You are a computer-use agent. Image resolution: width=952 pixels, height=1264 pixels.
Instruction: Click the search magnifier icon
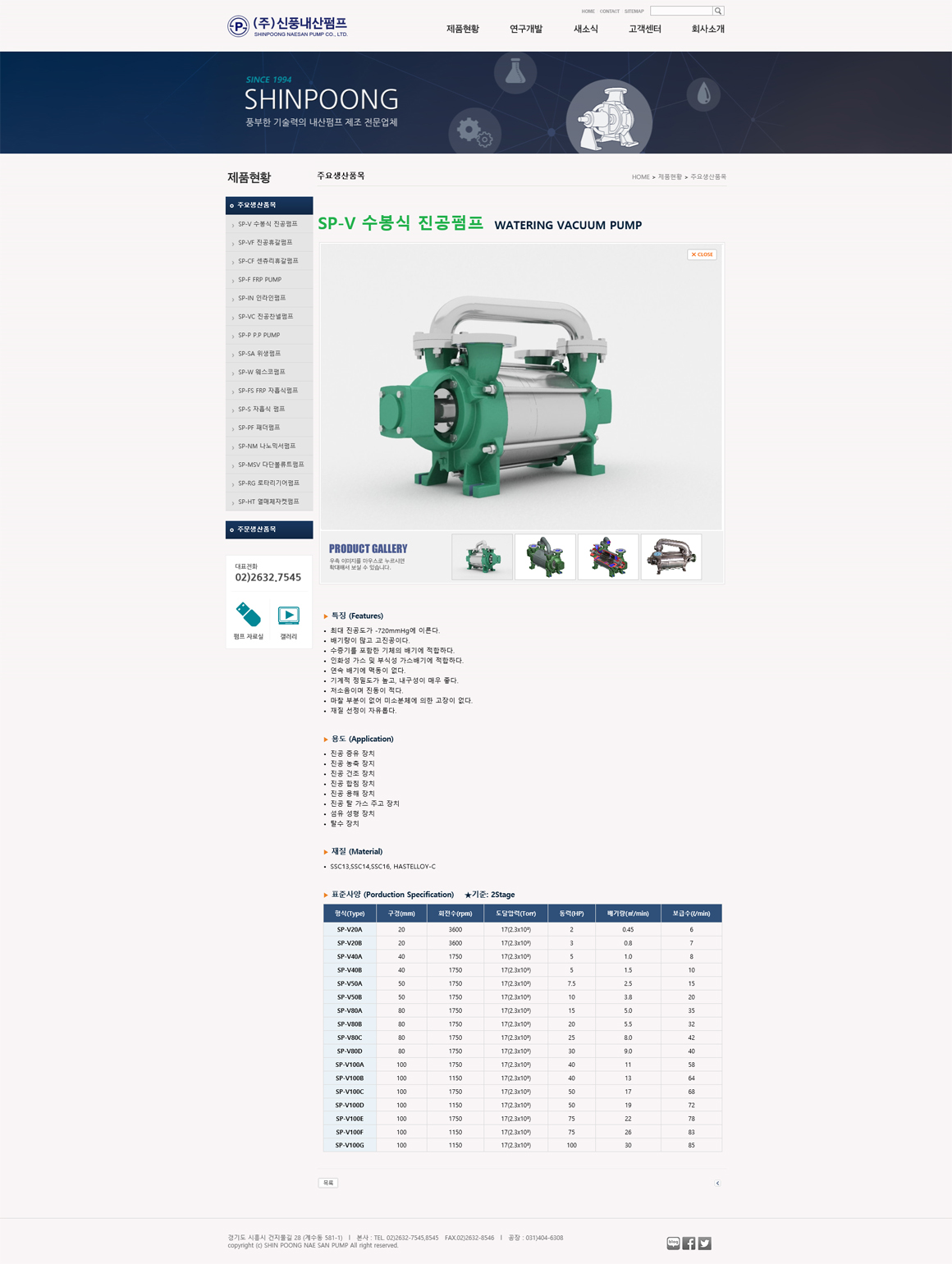pyautogui.click(x=718, y=11)
